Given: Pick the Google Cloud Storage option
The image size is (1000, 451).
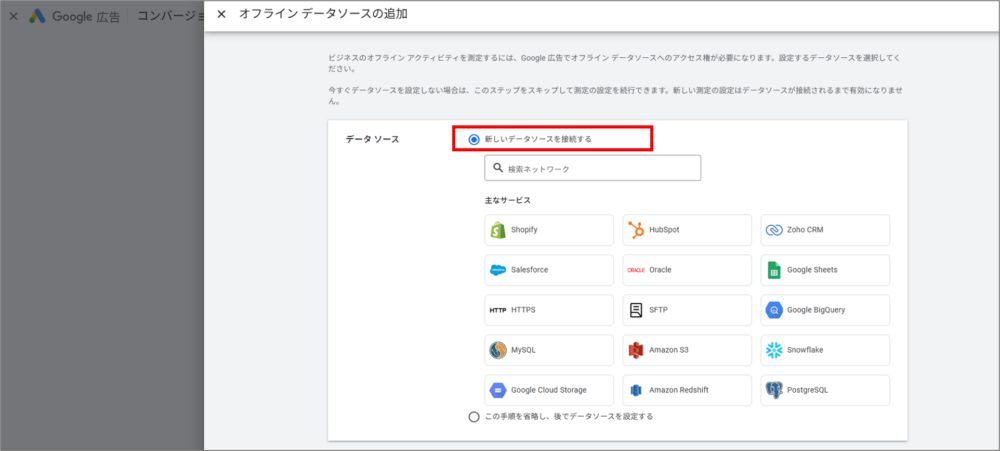Looking at the screenshot, I should (x=549, y=390).
